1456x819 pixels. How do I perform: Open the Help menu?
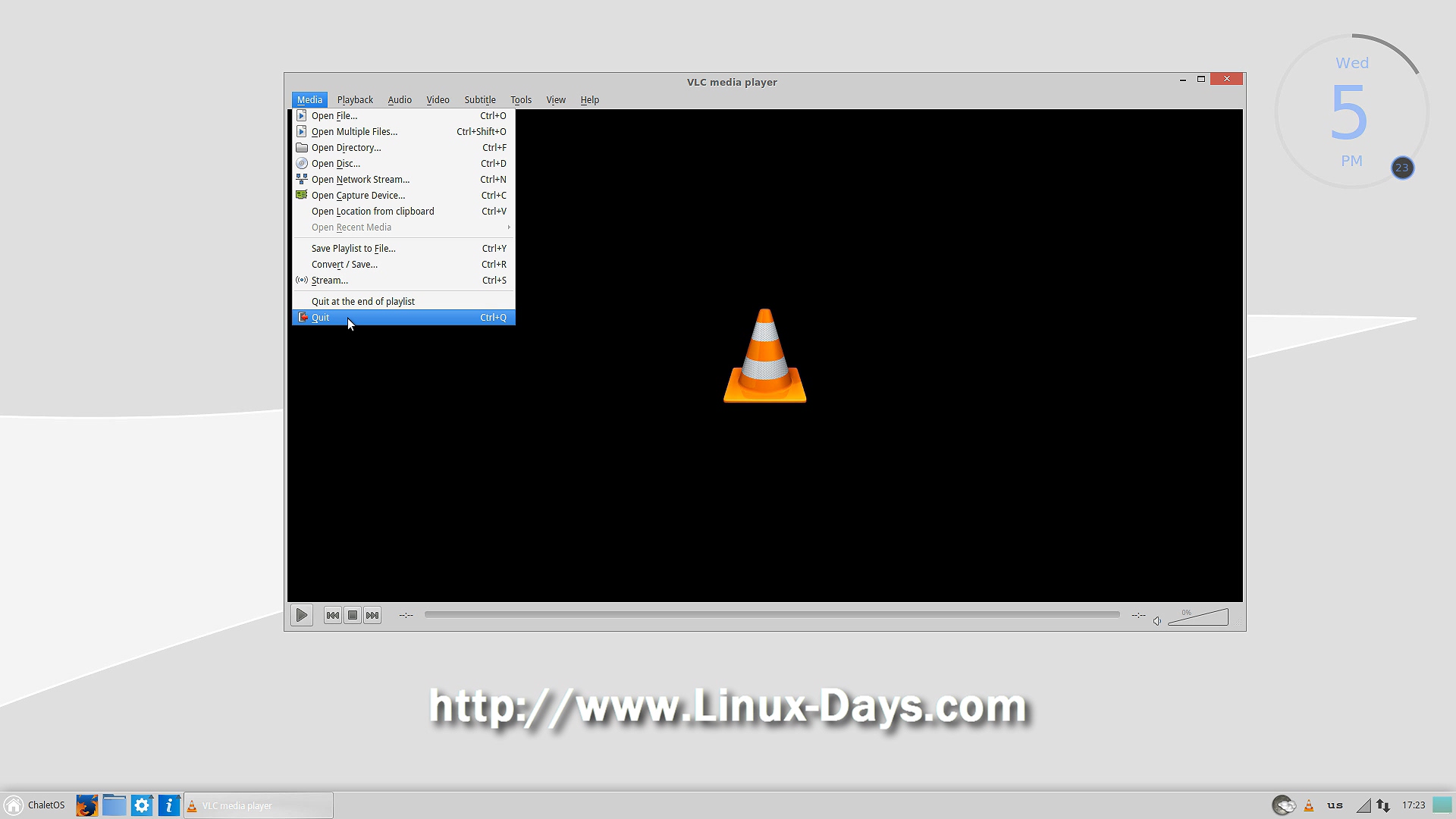590,100
